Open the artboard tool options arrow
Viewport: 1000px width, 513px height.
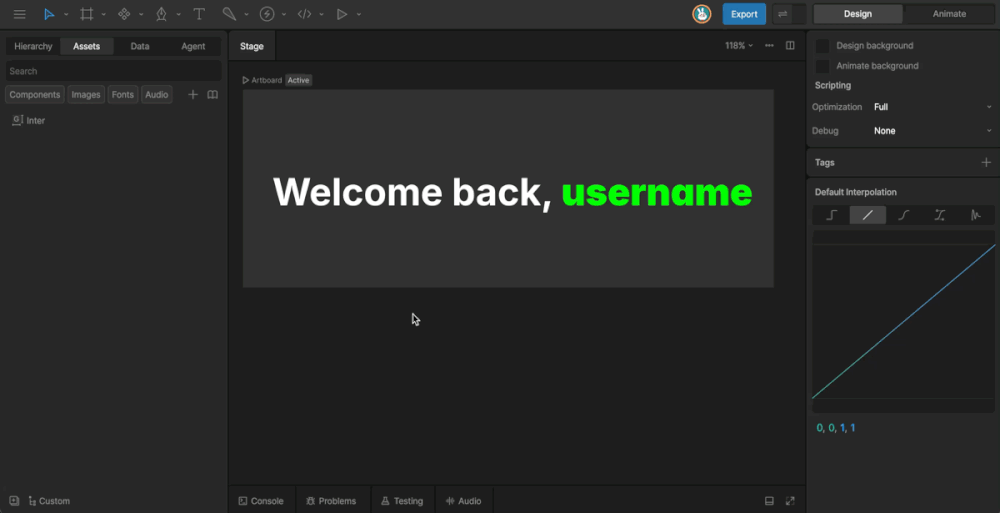click(x=103, y=15)
